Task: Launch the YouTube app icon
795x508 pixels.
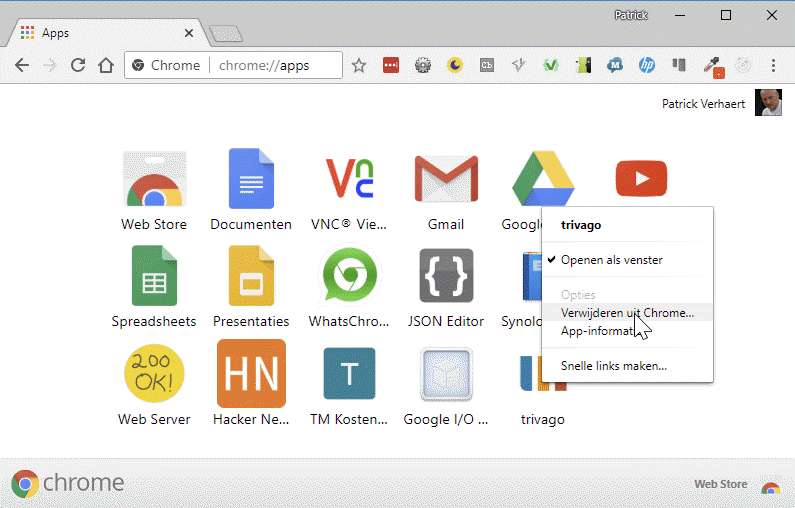Action: [641, 180]
